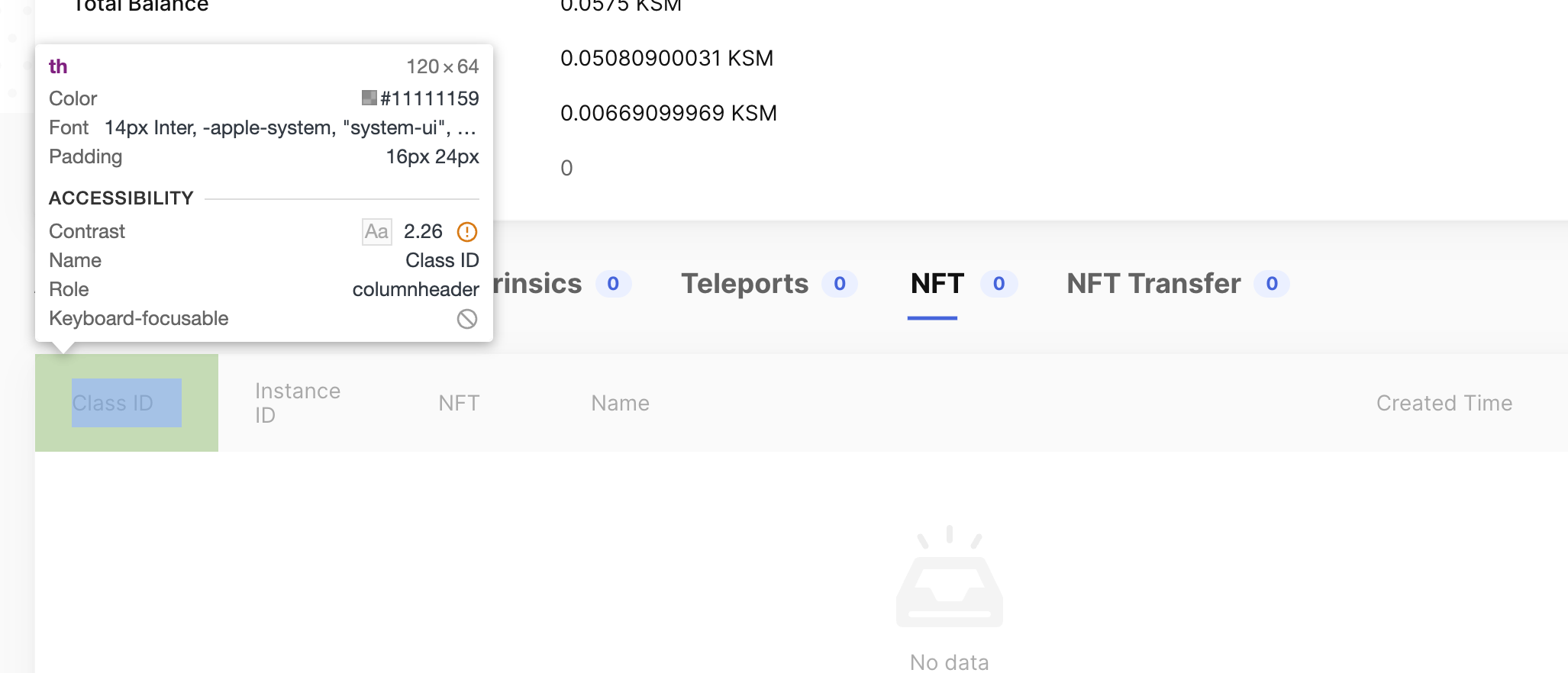This screenshot has height=673, width=1568.
Task: Click the Instance ID column header
Action: tap(298, 403)
